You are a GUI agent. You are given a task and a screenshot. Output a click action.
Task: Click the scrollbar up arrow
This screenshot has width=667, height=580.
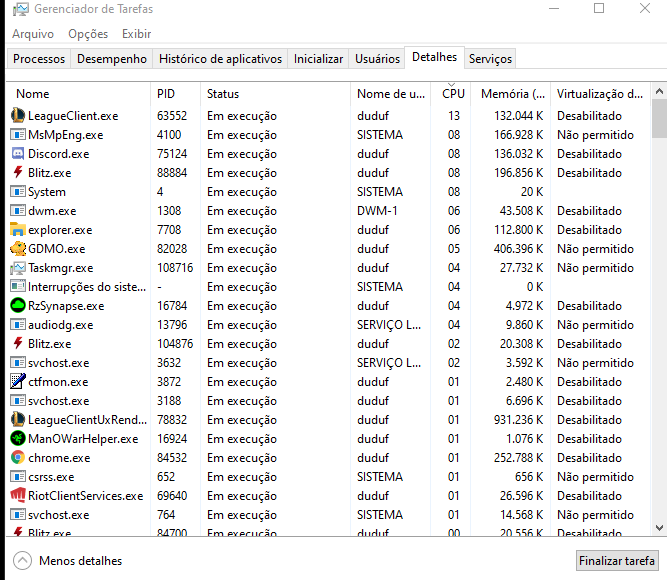[x=659, y=91]
